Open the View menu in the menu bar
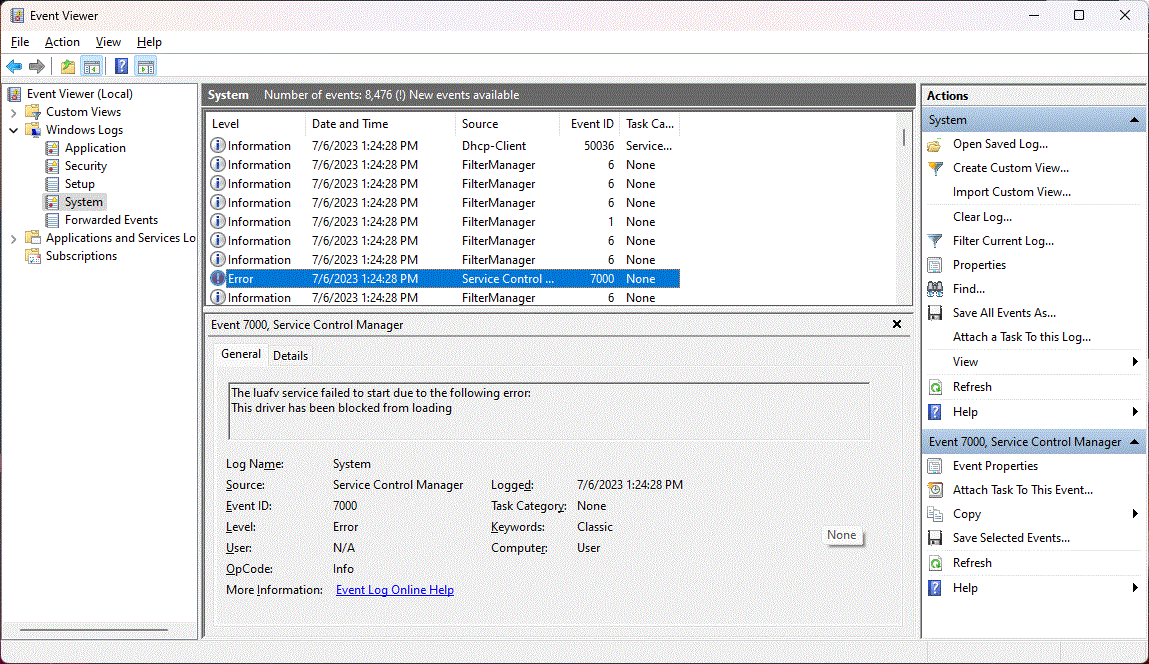 click(x=108, y=42)
